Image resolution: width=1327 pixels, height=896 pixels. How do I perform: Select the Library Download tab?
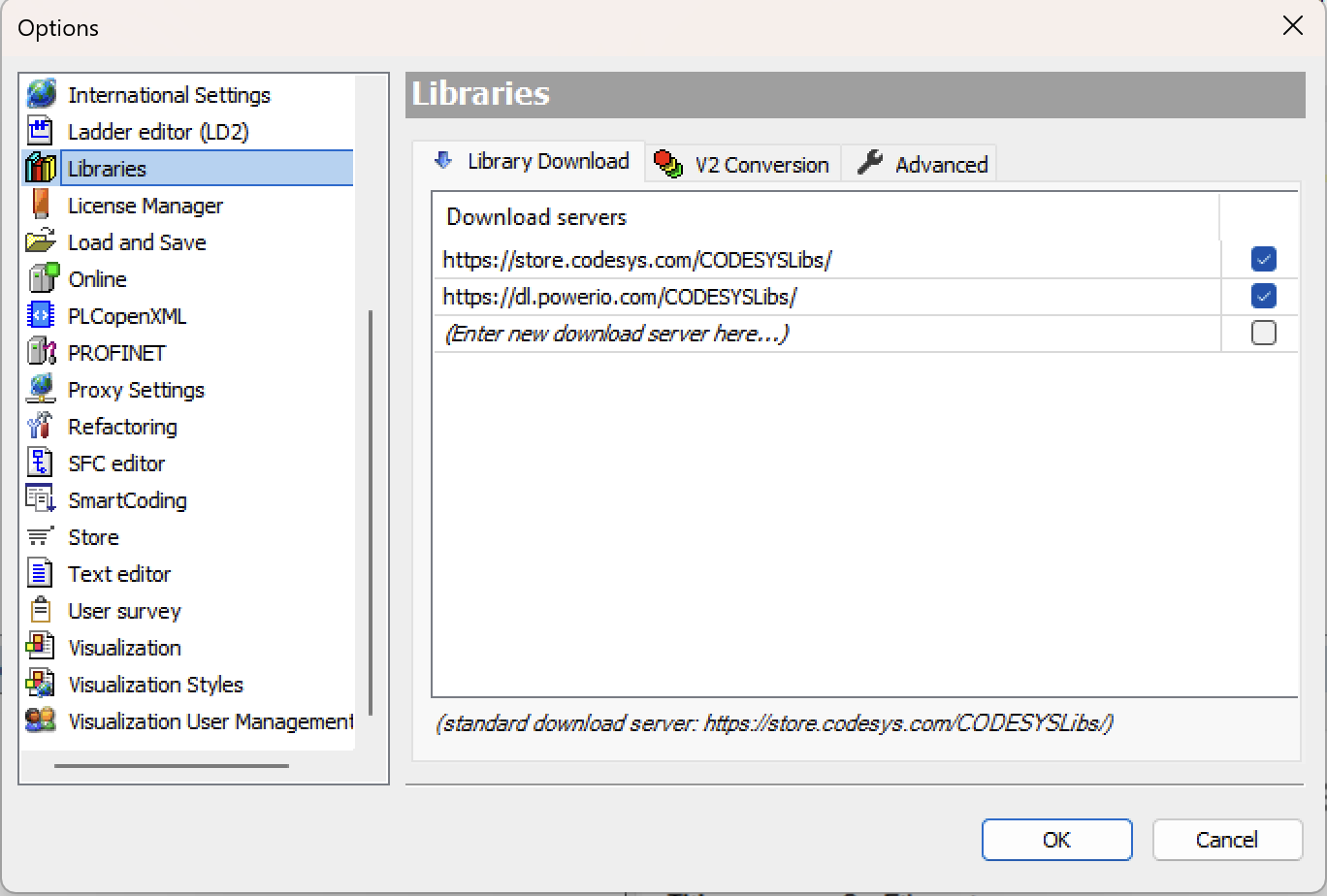530,162
